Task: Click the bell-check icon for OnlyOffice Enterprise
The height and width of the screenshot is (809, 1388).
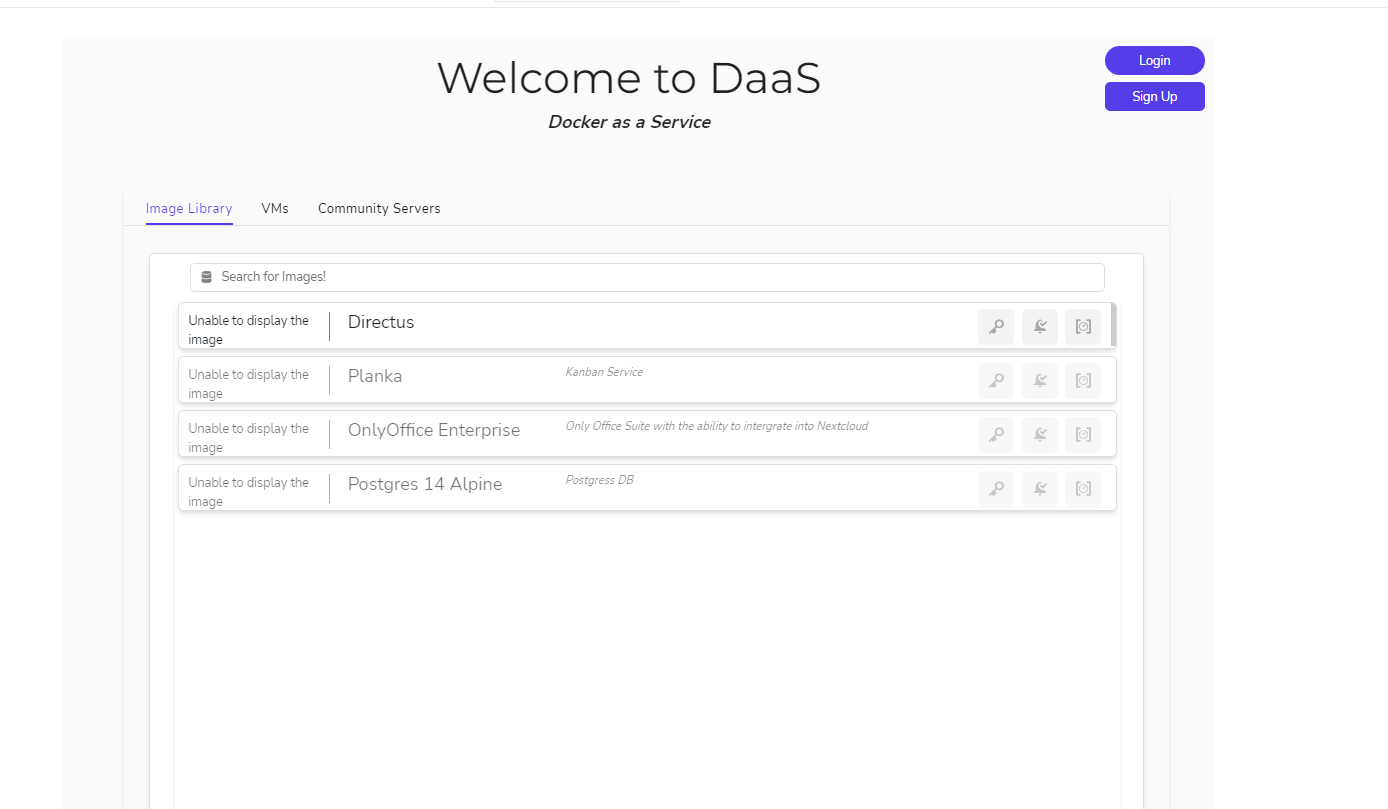Action: pos(1040,435)
